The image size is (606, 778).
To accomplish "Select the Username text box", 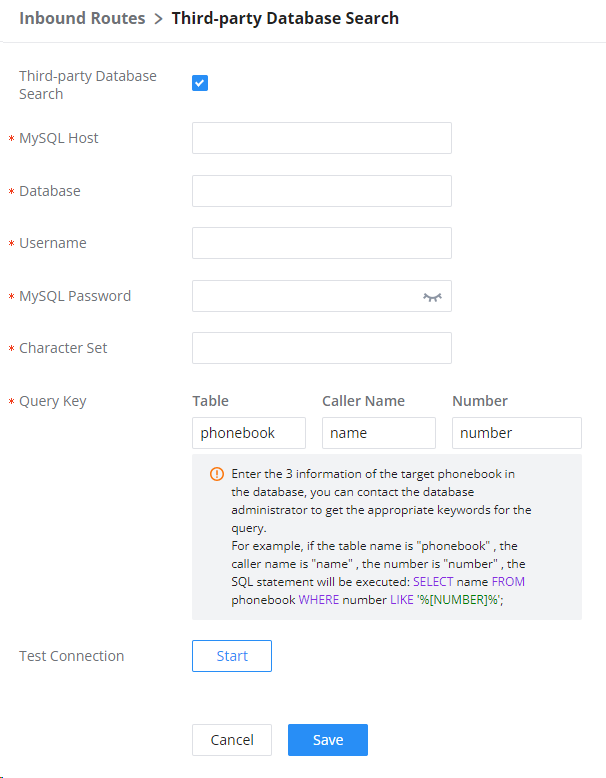I will [x=322, y=243].
